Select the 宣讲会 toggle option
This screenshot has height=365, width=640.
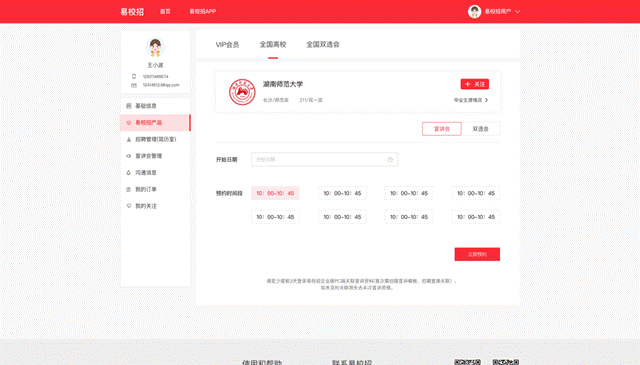[442, 129]
